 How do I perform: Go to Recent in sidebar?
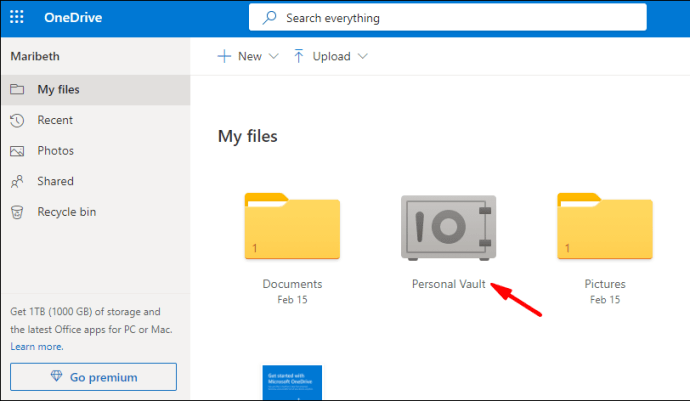55,120
